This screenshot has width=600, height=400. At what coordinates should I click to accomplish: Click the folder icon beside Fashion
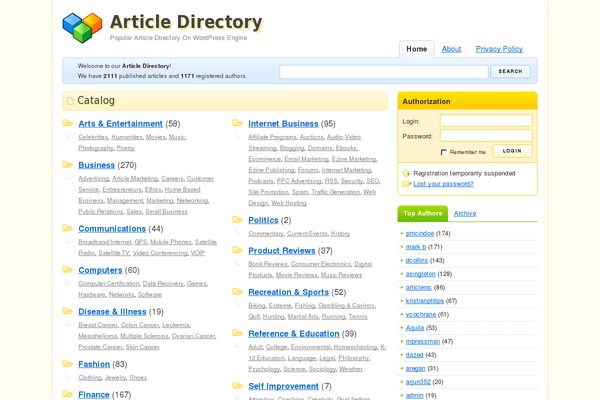(67, 363)
